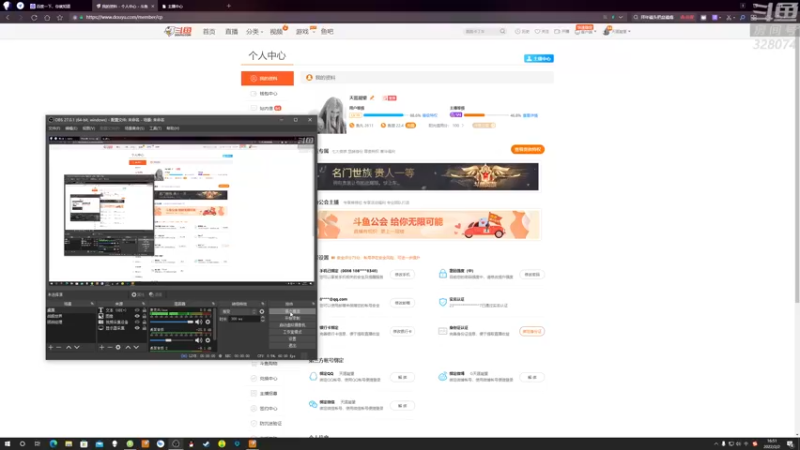The image size is (800, 450).
Task: Toggle visibility of Video Capture Device source
Action: [x=137, y=322]
